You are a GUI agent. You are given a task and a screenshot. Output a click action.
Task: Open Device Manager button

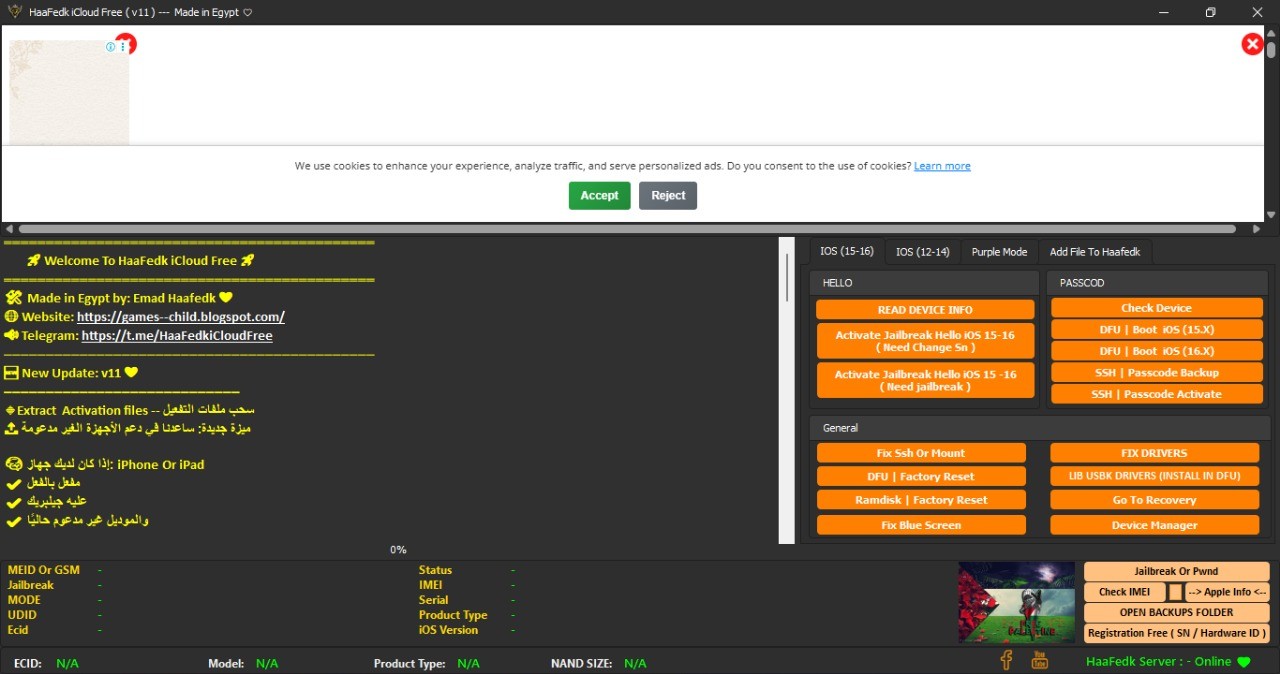coord(1154,525)
